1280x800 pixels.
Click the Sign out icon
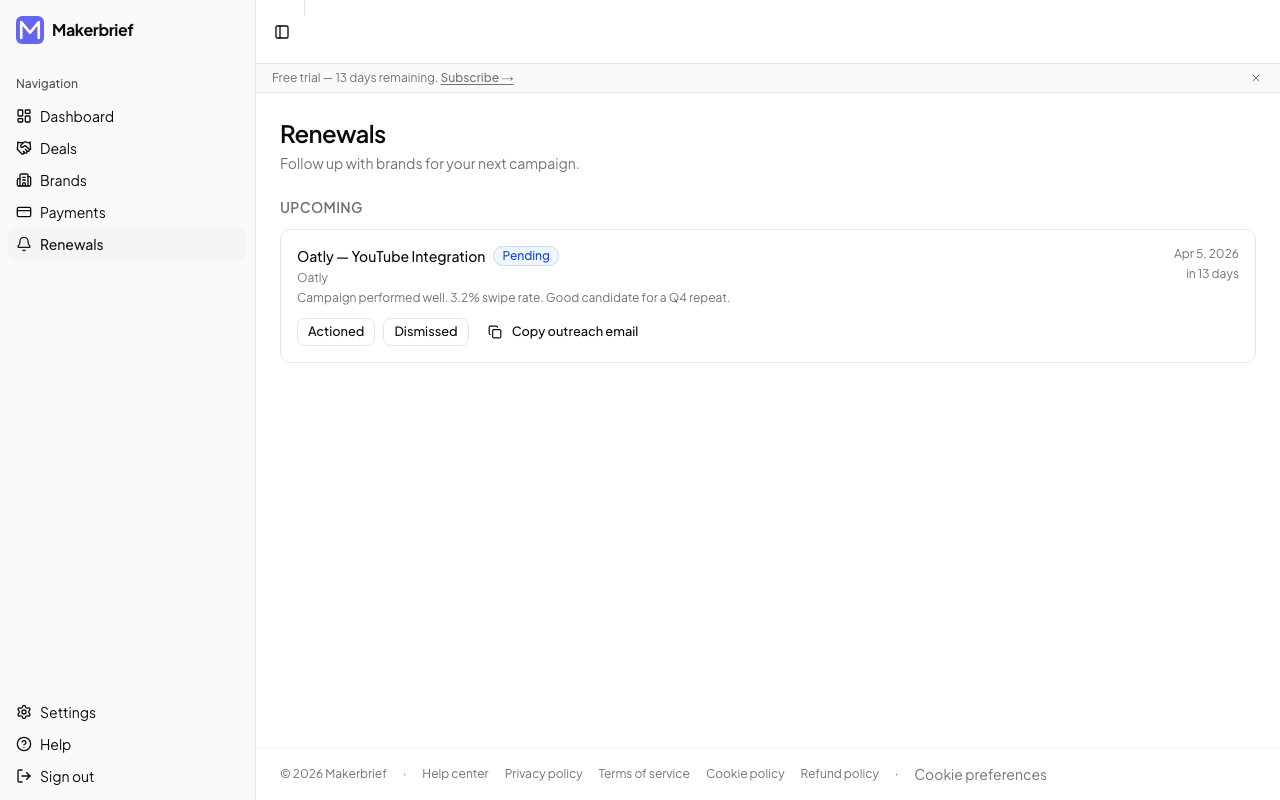point(23,776)
